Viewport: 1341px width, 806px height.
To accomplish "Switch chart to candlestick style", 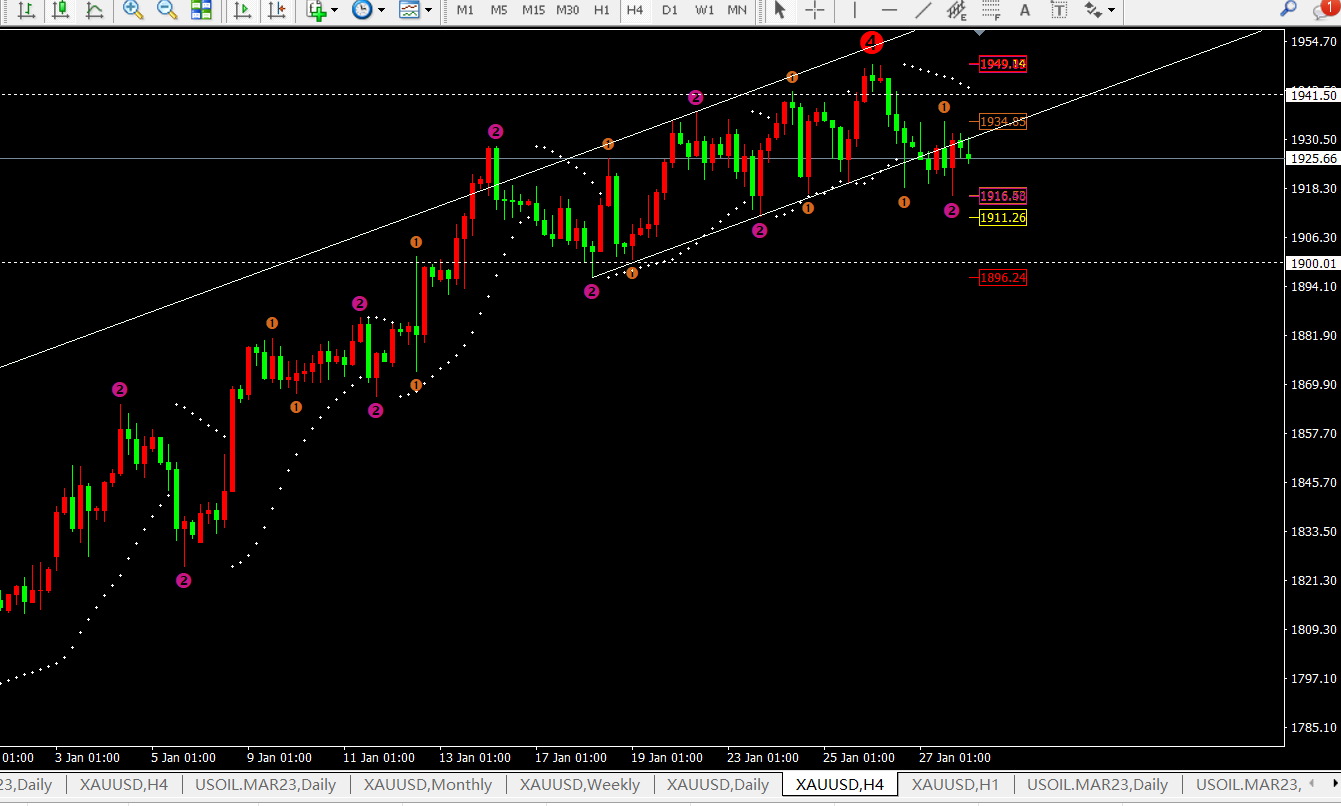I will point(61,11).
